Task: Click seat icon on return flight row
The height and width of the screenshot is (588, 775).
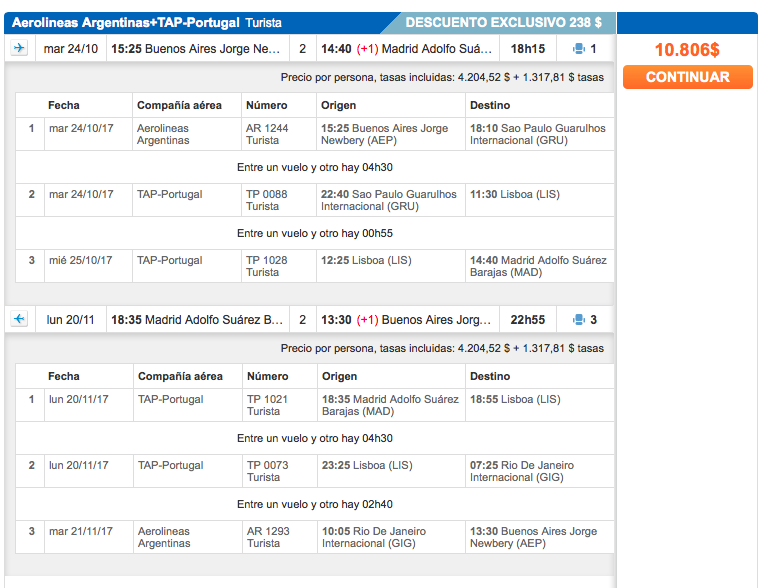Action: (x=578, y=320)
